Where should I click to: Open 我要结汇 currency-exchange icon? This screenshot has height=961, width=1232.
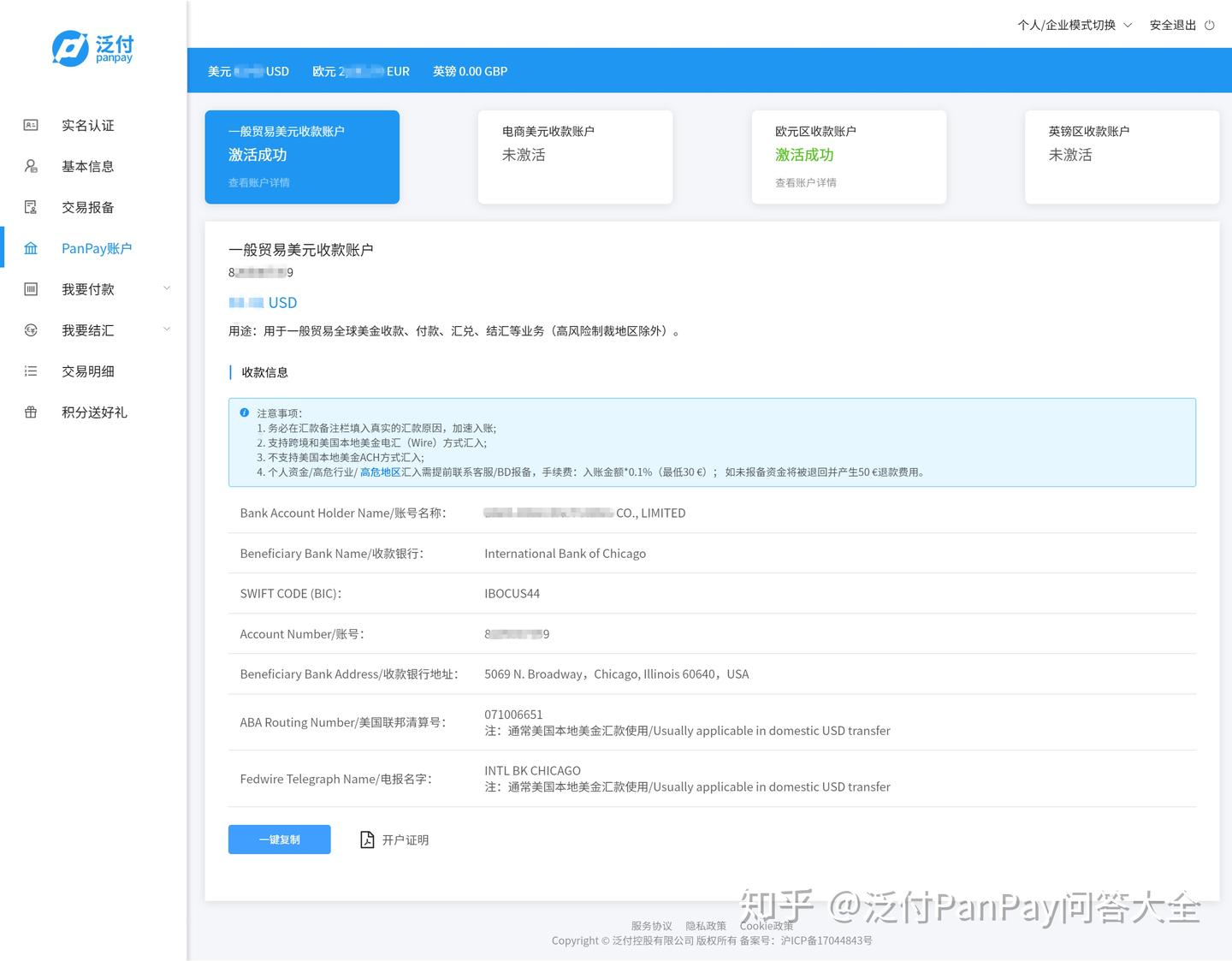[30, 330]
